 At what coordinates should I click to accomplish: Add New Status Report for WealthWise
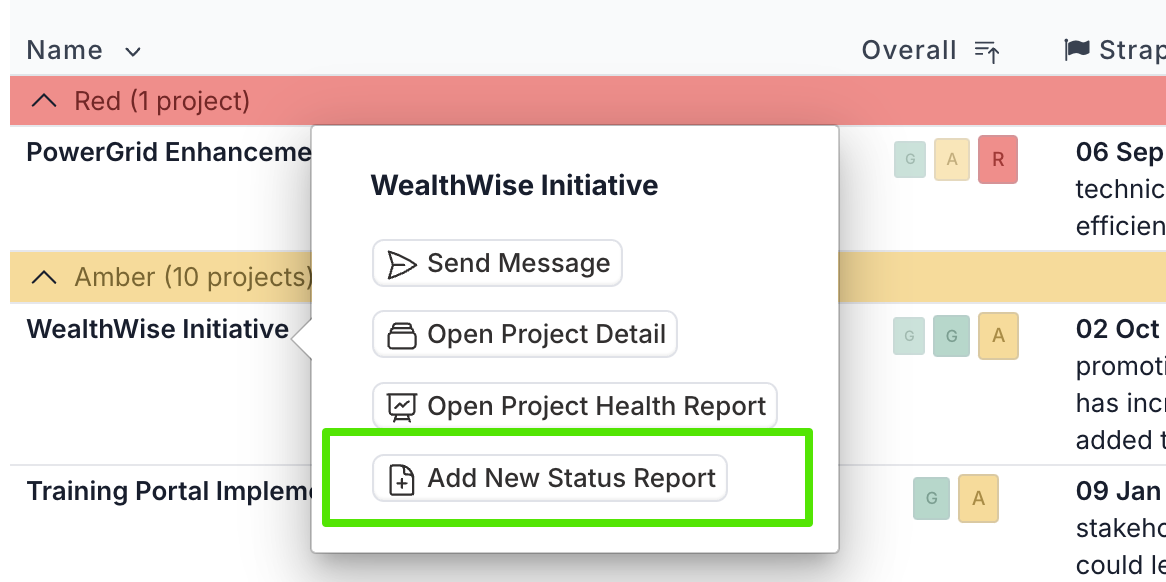click(550, 478)
